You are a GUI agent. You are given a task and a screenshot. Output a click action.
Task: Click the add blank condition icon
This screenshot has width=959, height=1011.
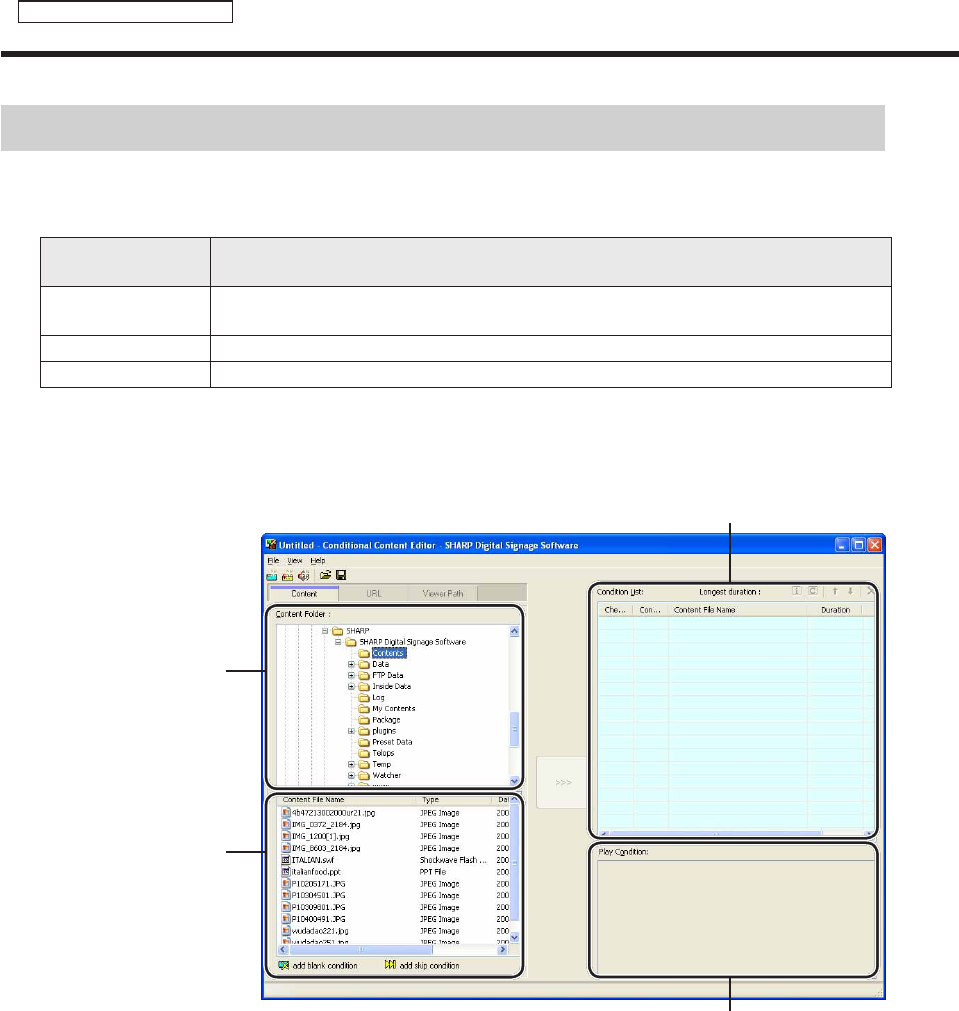tap(284, 965)
